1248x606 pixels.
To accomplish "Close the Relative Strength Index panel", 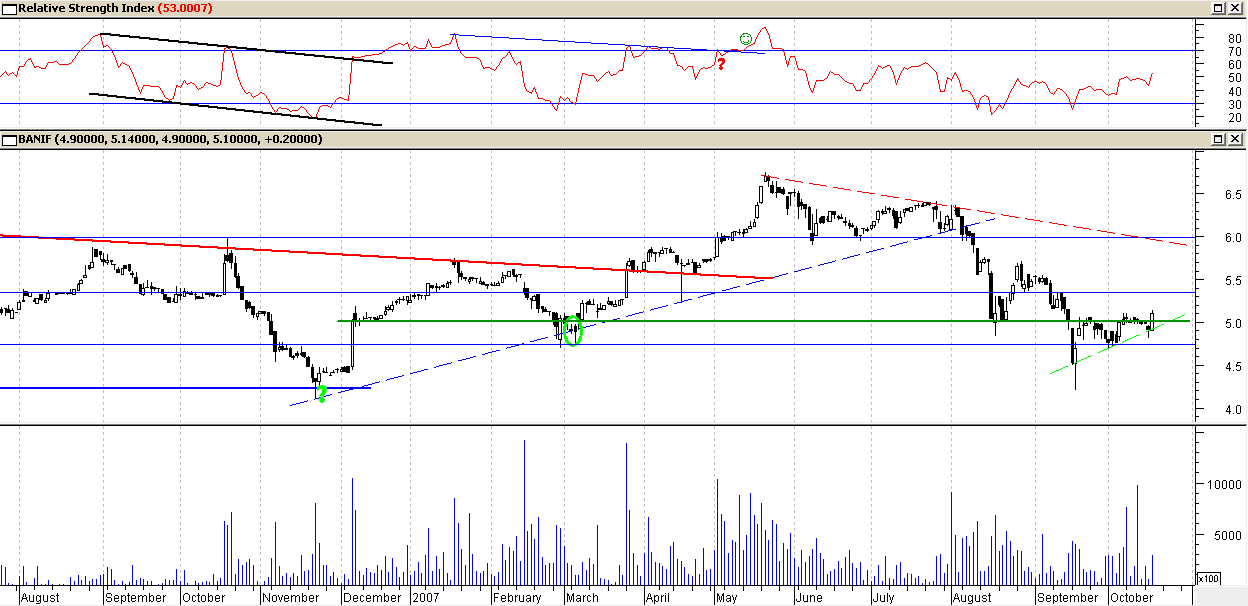I will pyautogui.click(x=1236, y=7).
